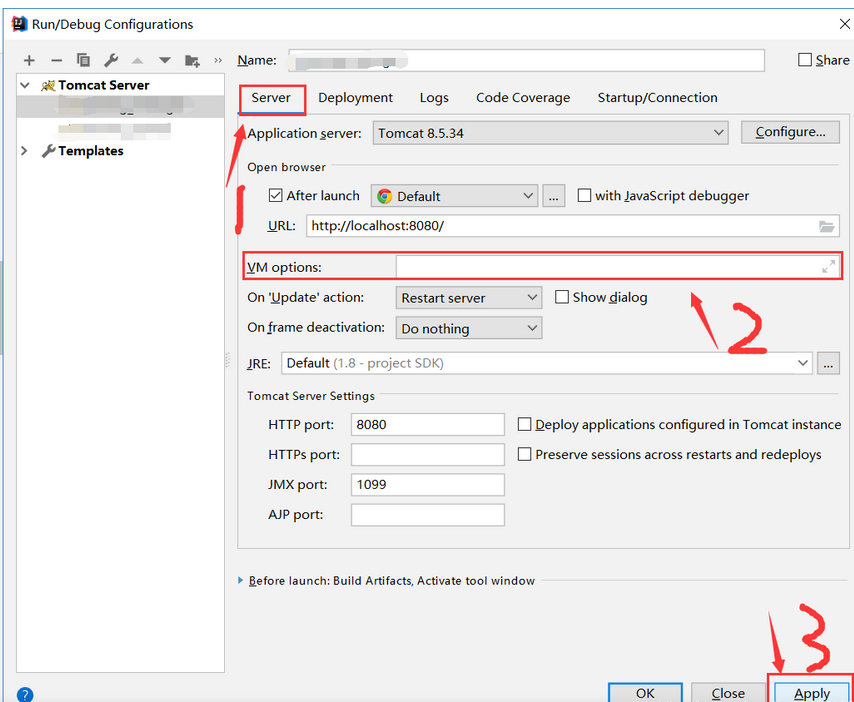This screenshot has width=854, height=702.
Task: Open the On 'Update' action dropdown
Action: tap(468, 298)
